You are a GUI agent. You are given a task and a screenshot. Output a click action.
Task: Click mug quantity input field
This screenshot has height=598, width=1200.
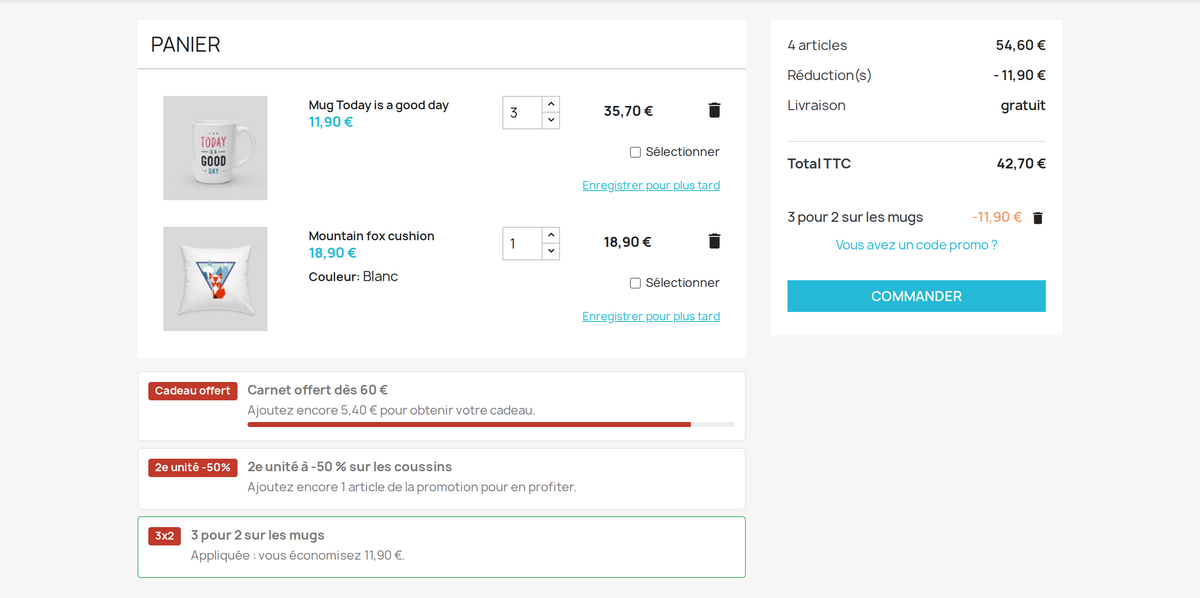point(522,112)
